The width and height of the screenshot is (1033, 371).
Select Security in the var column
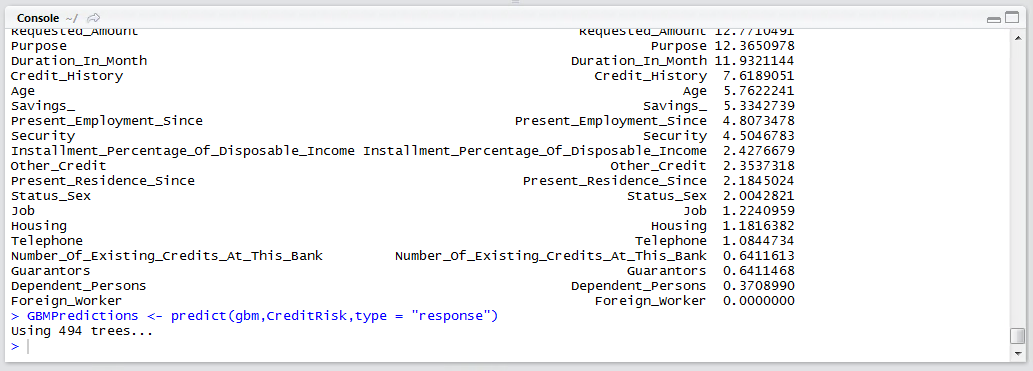675,136
